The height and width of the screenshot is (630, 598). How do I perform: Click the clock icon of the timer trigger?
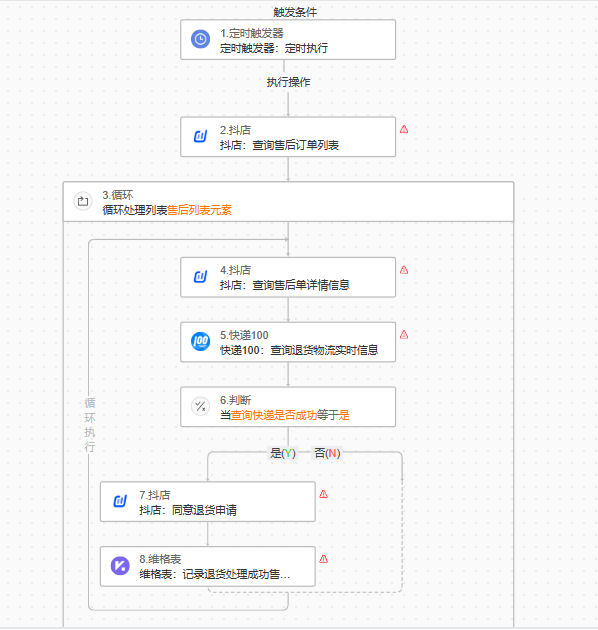coord(200,39)
